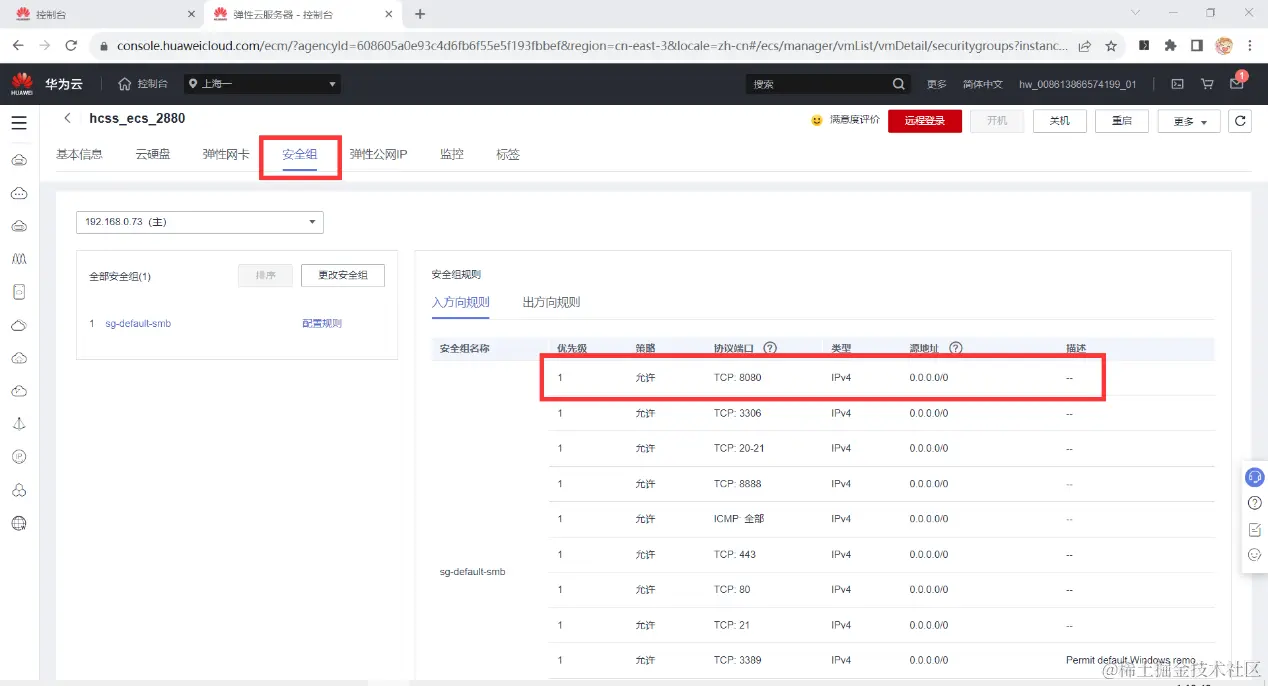Click the satisfaction smiley face icon
1268x686 pixels.
[817, 120]
